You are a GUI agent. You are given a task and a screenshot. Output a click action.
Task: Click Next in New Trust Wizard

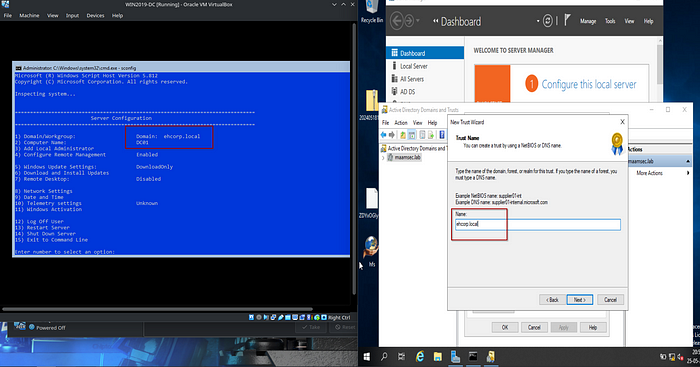point(579,300)
